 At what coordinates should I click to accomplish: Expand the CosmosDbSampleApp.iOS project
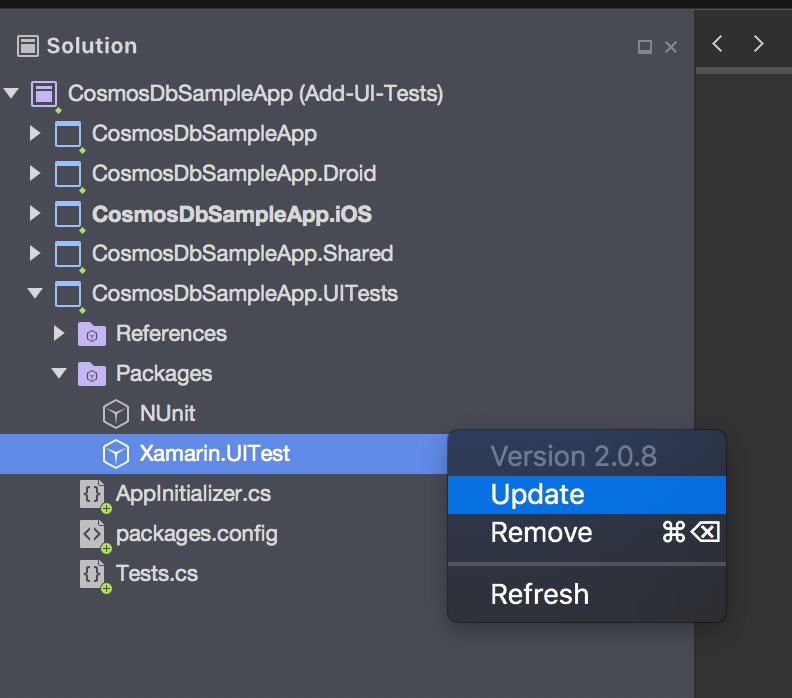[35, 213]
